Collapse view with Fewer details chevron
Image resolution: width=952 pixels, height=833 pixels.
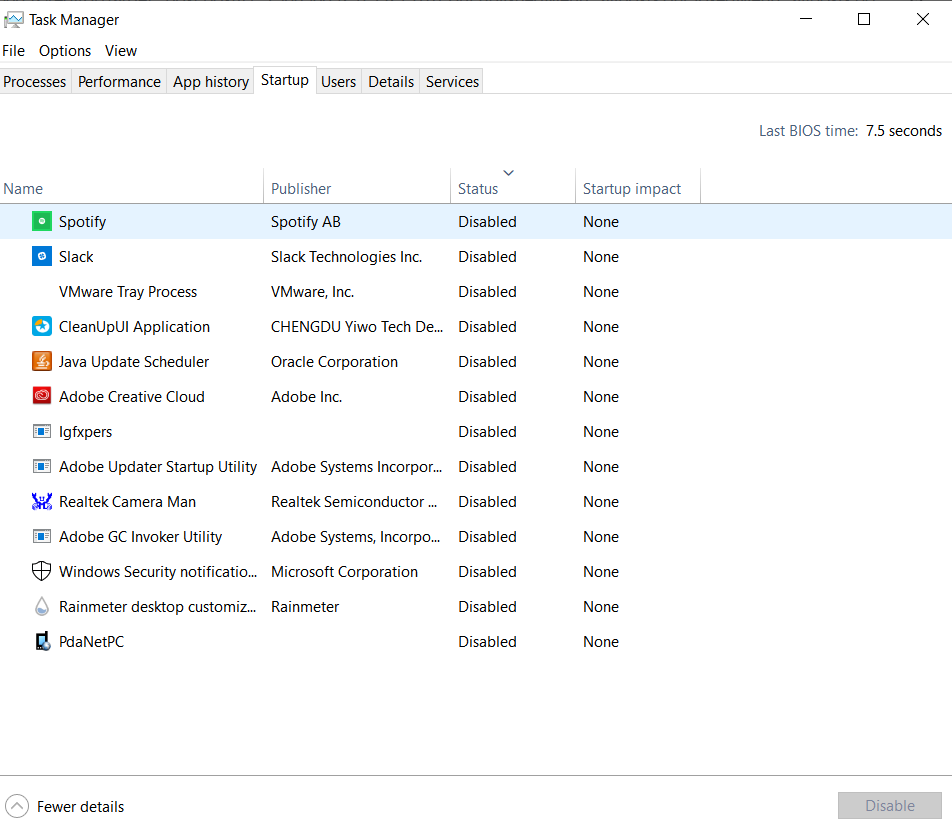point(17,806)
